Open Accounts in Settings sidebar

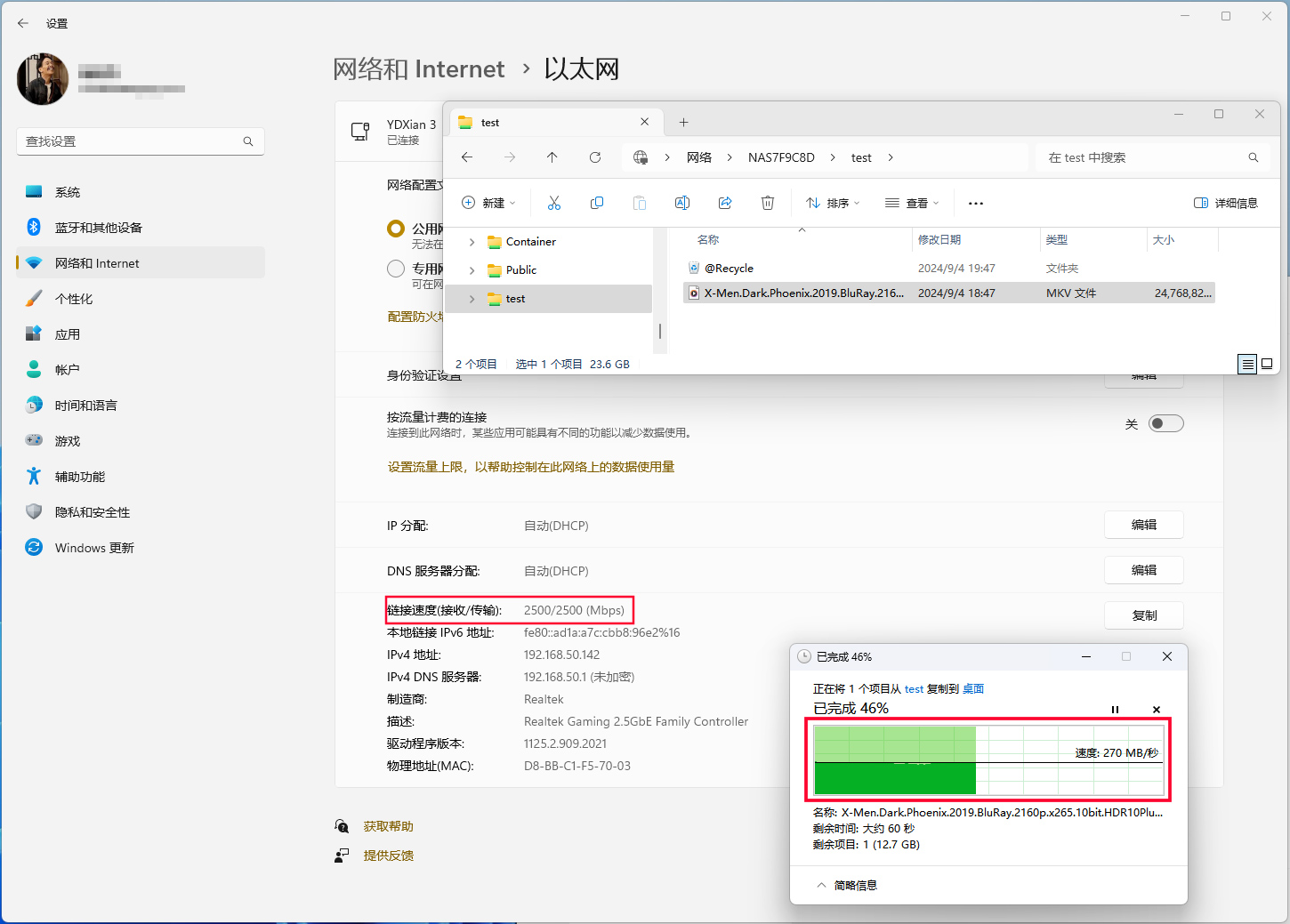(x=141, y=370)
